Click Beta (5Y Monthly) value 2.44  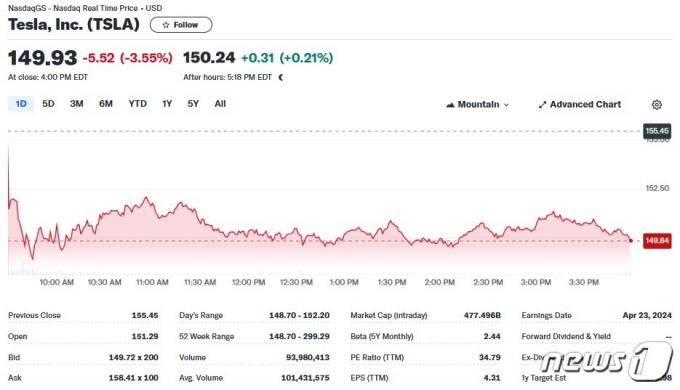click(492, 336)
